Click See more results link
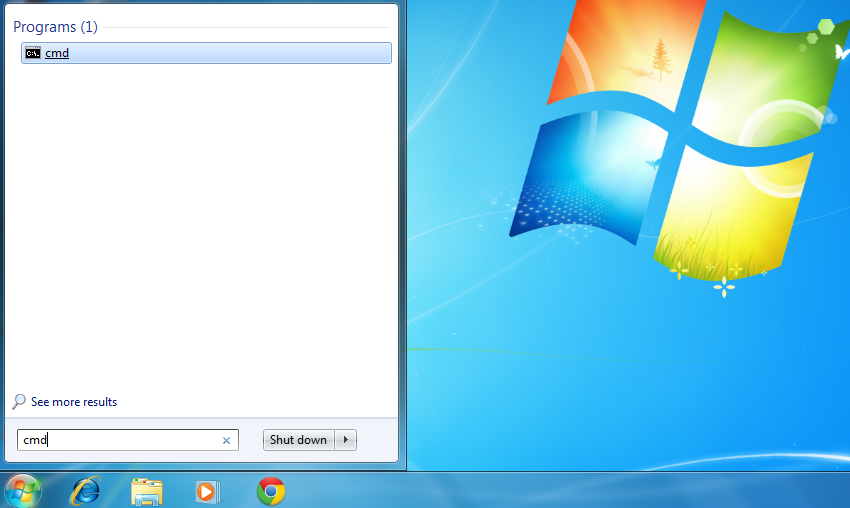 coord(74,402)
